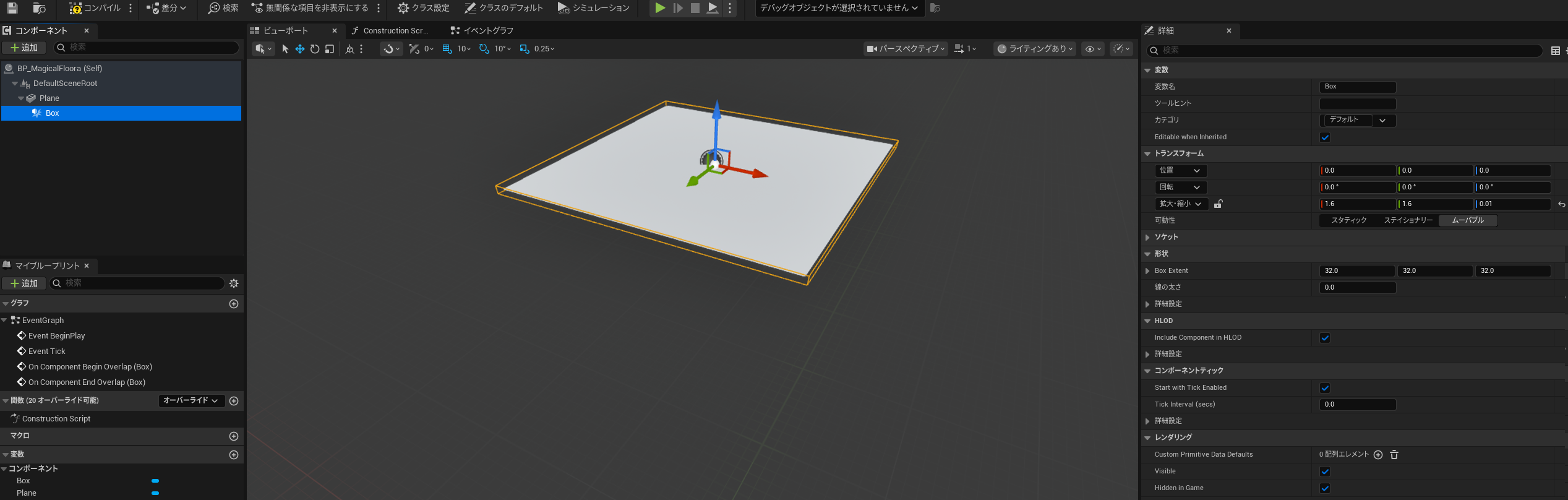
Task: Expand the ソケット section
Action: [x=1147, y=238]
